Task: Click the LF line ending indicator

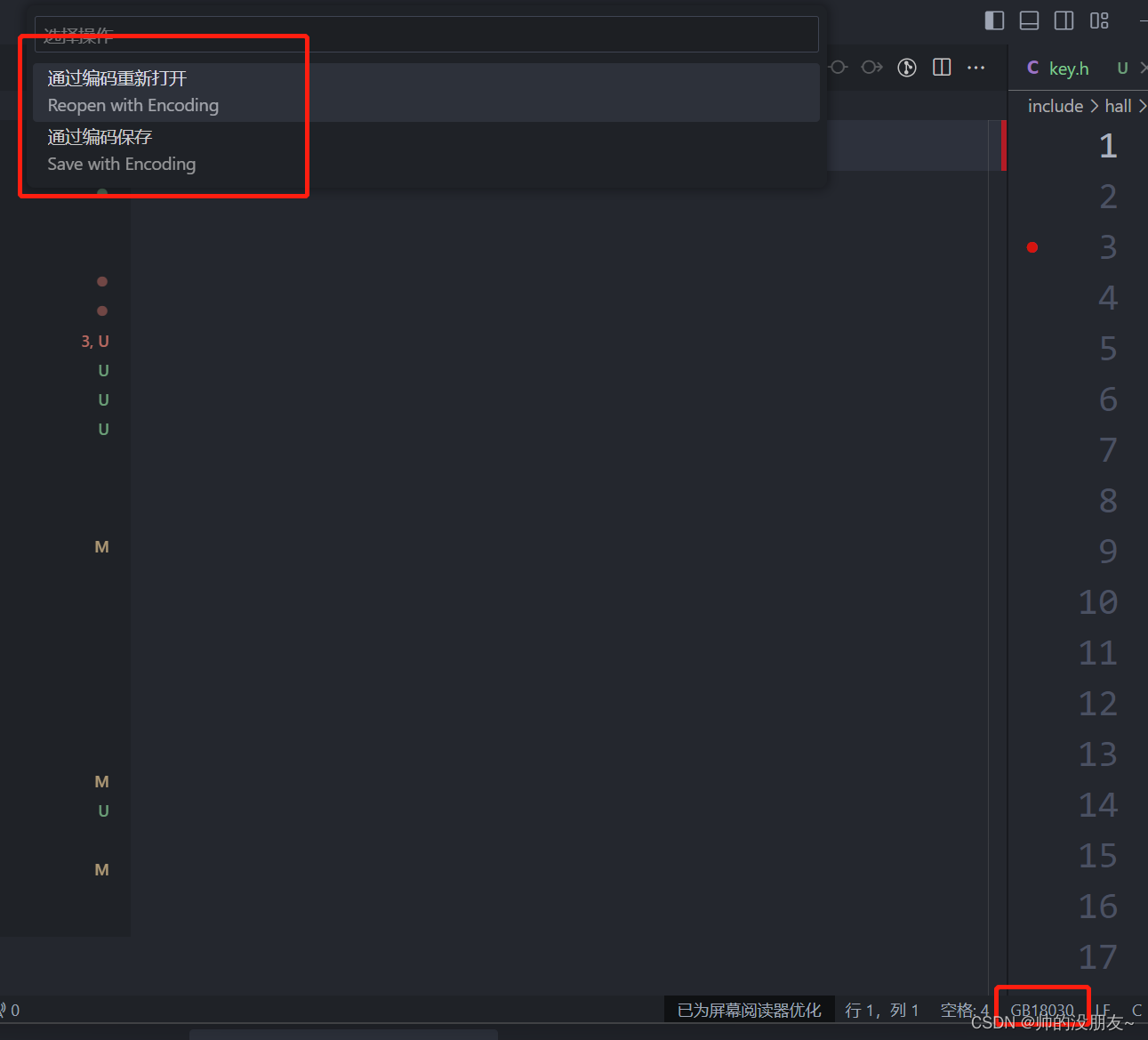Action: pos(1103,1010)
